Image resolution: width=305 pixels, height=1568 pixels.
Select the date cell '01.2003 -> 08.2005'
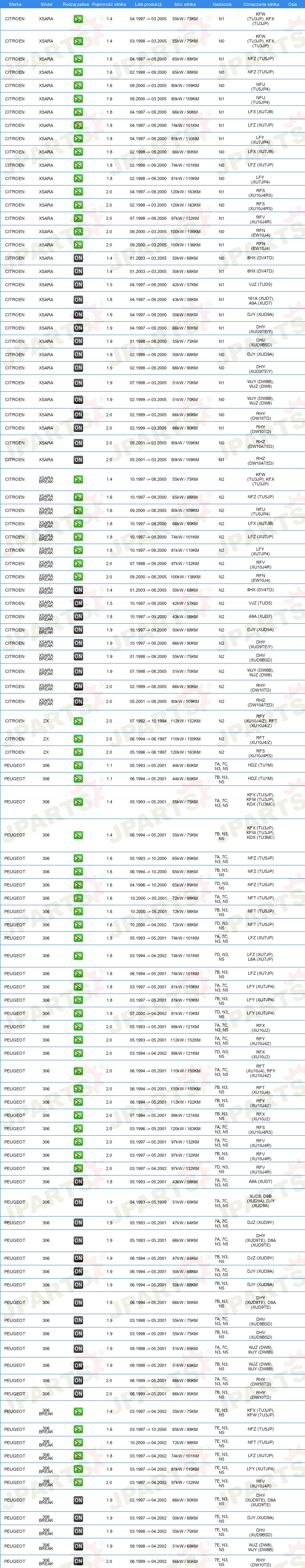click(148, 590)
